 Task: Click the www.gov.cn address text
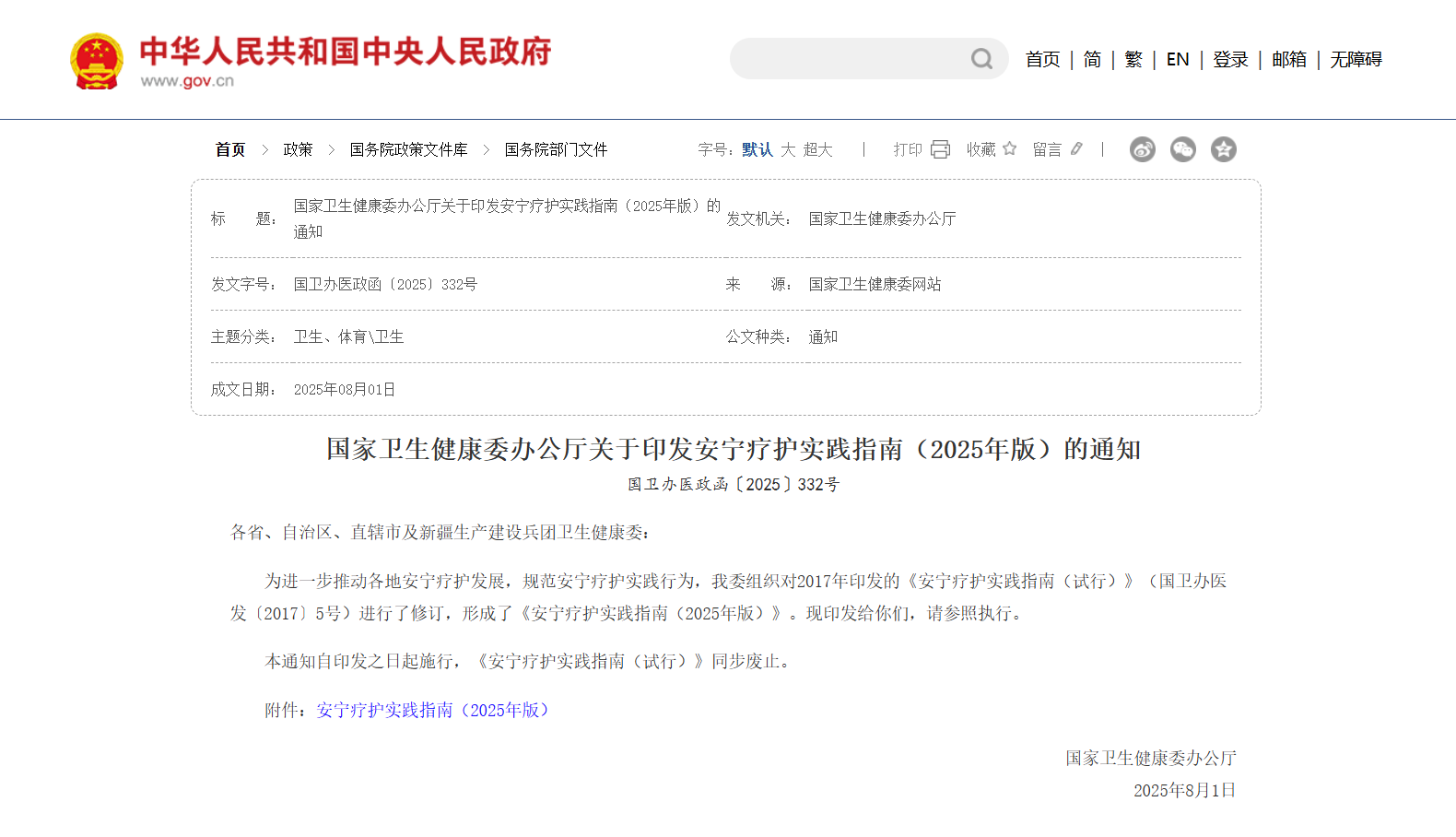pyautogui.click(x=187, y=81)
